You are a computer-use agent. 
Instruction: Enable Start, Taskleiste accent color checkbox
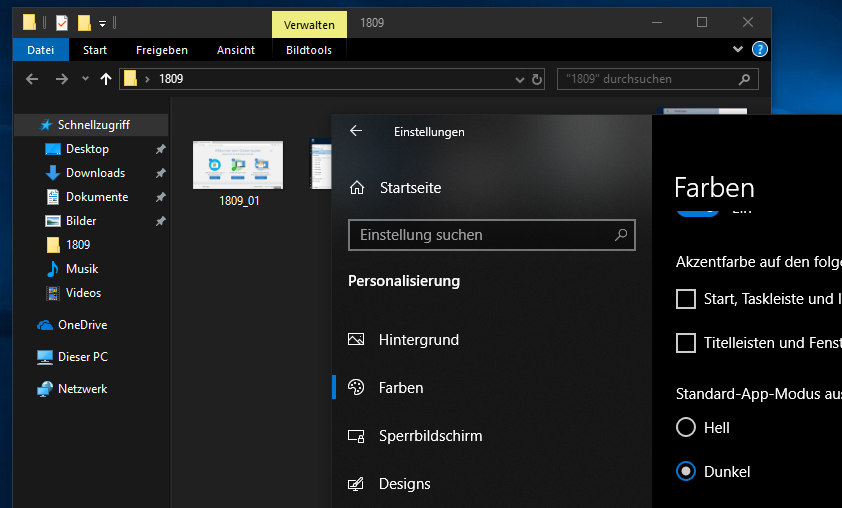[686, 299]
